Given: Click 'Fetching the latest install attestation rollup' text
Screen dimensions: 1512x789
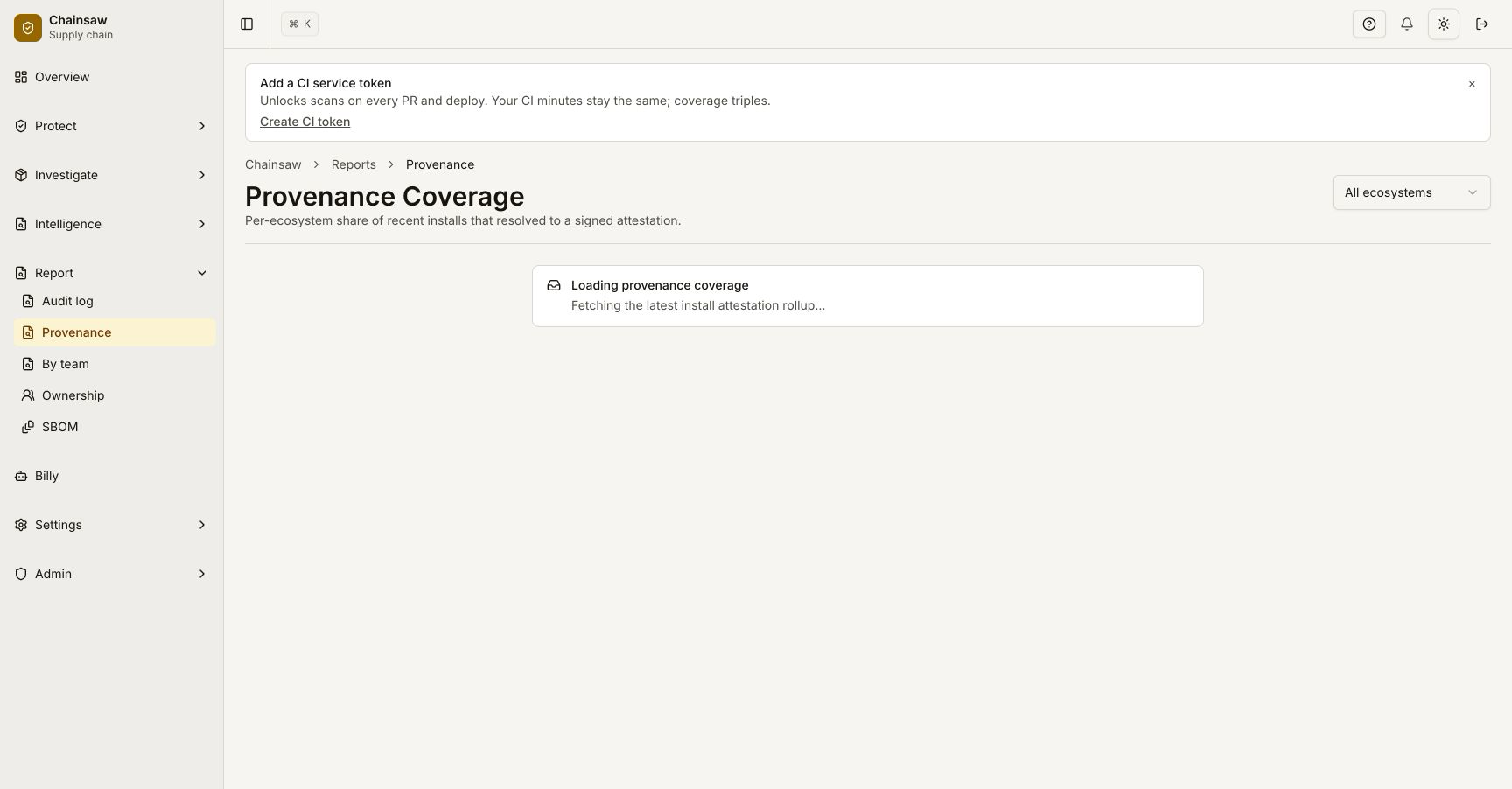Looking at the screenshot, I should pyautogui.click(x=698, y=305).
